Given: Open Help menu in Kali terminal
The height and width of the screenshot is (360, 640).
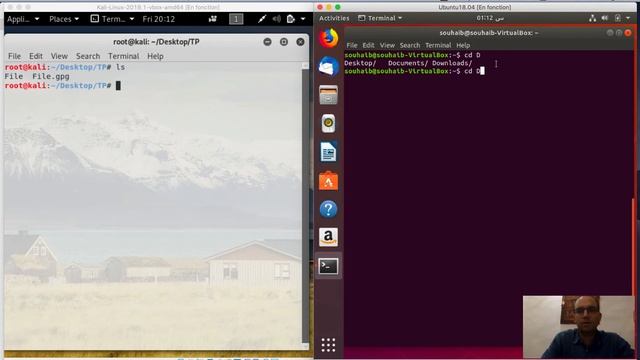Looking at the screenshot, I should (x=155, y=56).
